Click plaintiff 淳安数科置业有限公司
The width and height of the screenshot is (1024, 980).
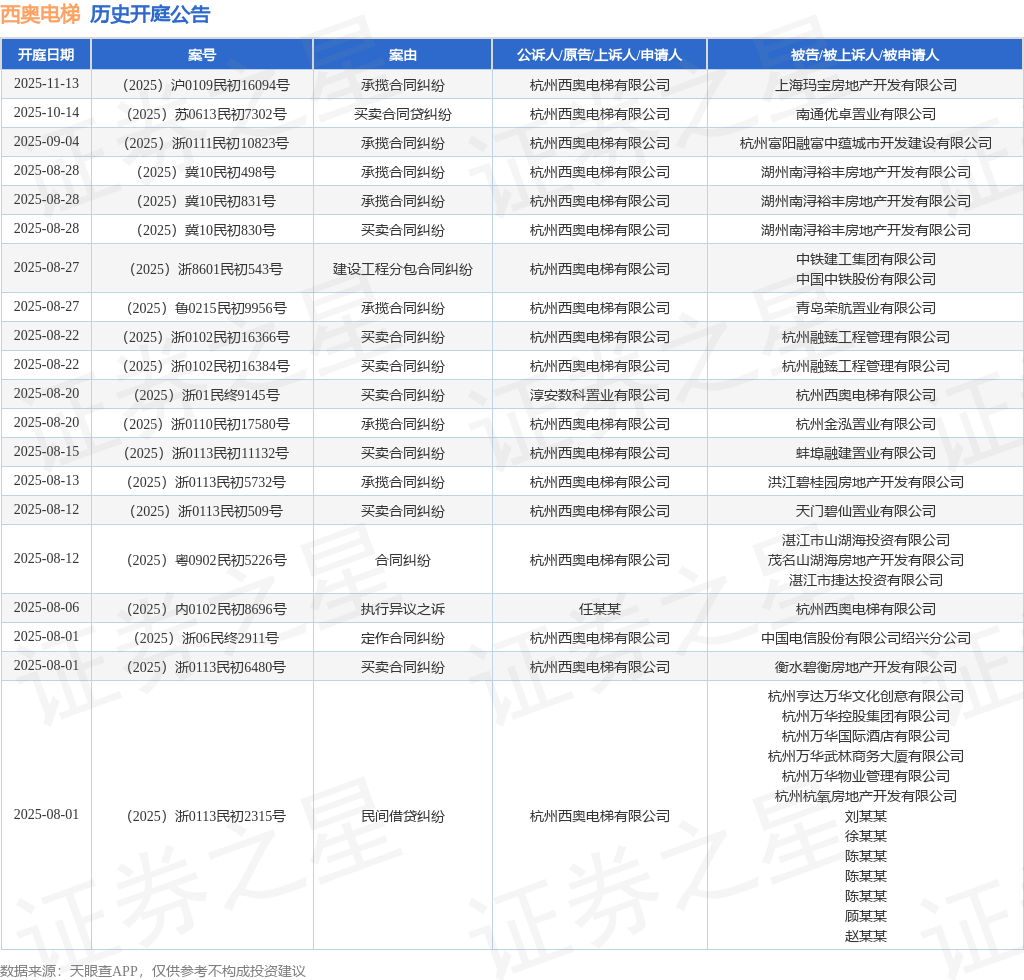(x=600, y=395)
